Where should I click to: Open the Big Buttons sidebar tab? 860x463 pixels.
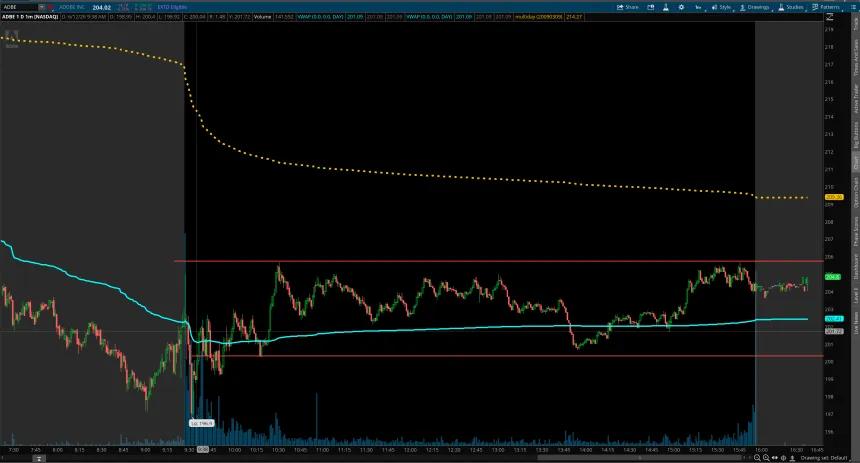(855, 135)
